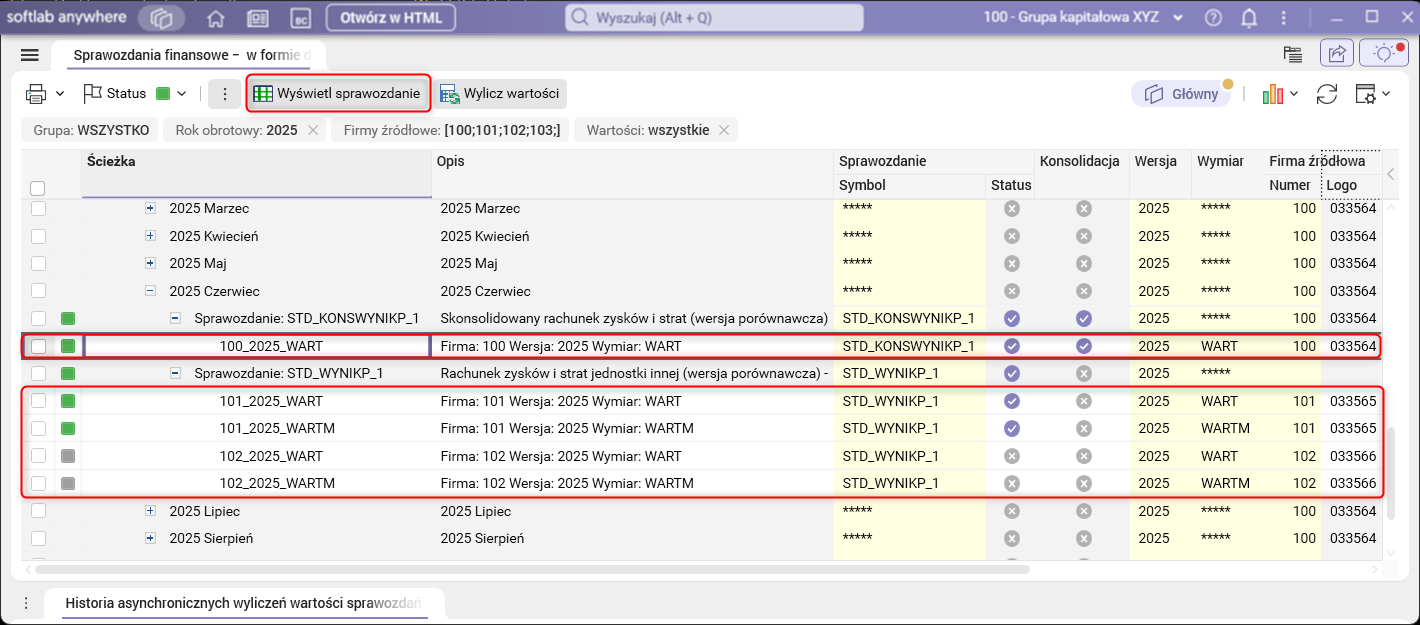Open the news card icon in title bar
The width and height of the screenshot is (1420, 625).
point(258,18)
